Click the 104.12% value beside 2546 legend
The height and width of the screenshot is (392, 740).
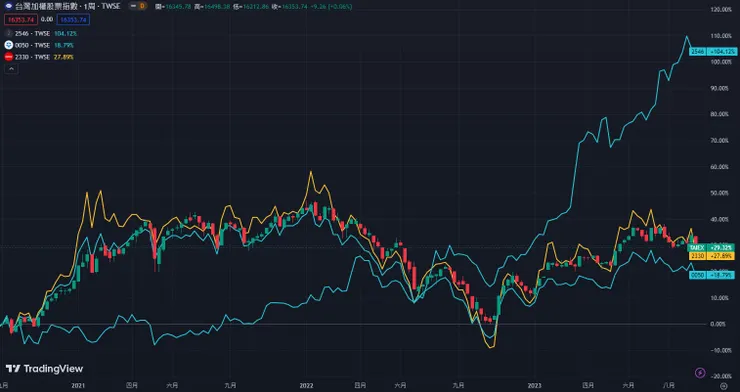pyautogui.click(x=66, y=33)
